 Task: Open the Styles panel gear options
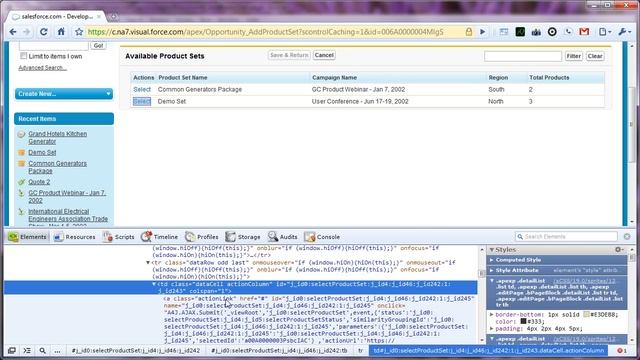click(x=619, y=249)
